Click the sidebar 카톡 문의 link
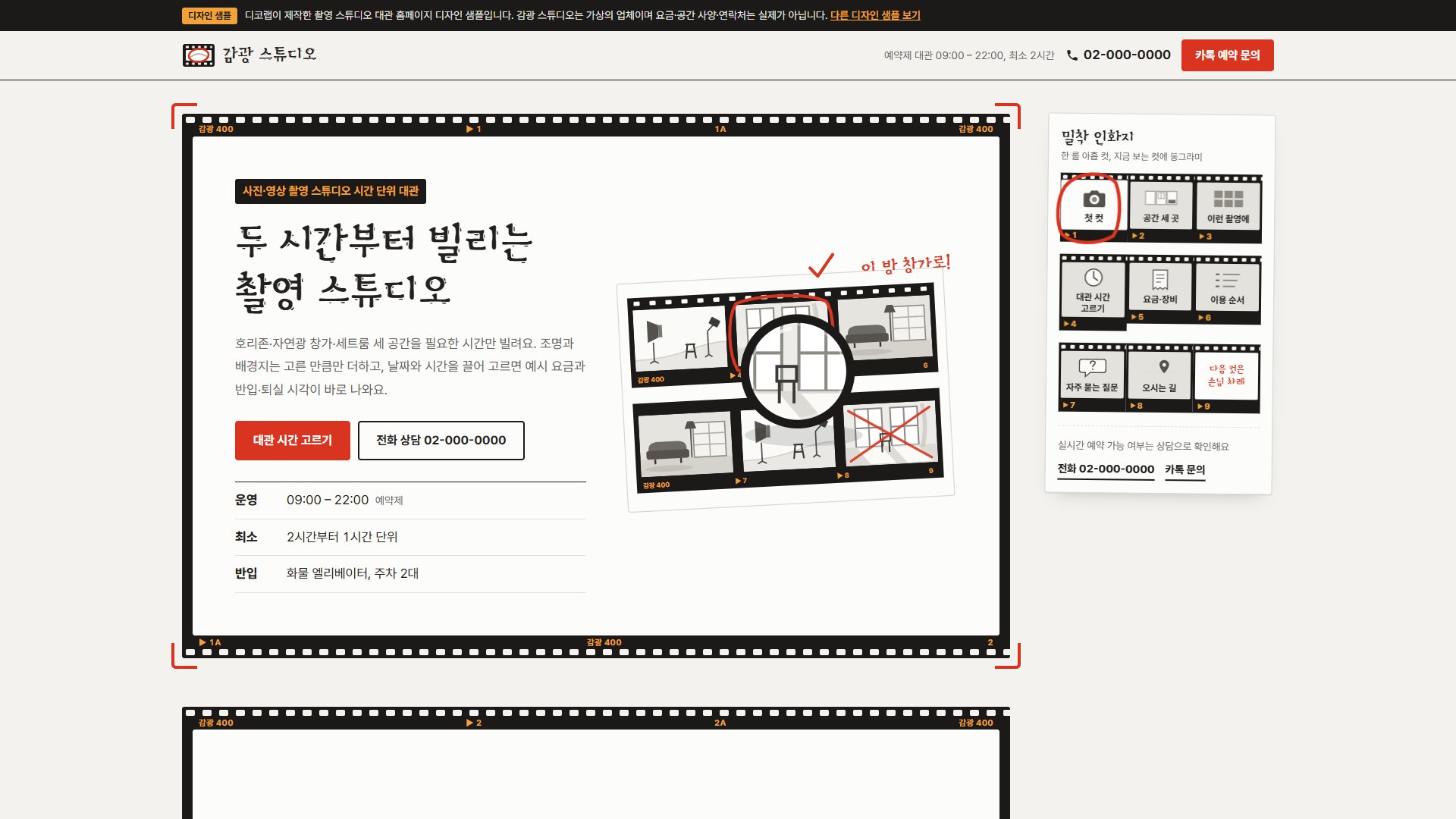The image size is (1456, 819). 1185,470
